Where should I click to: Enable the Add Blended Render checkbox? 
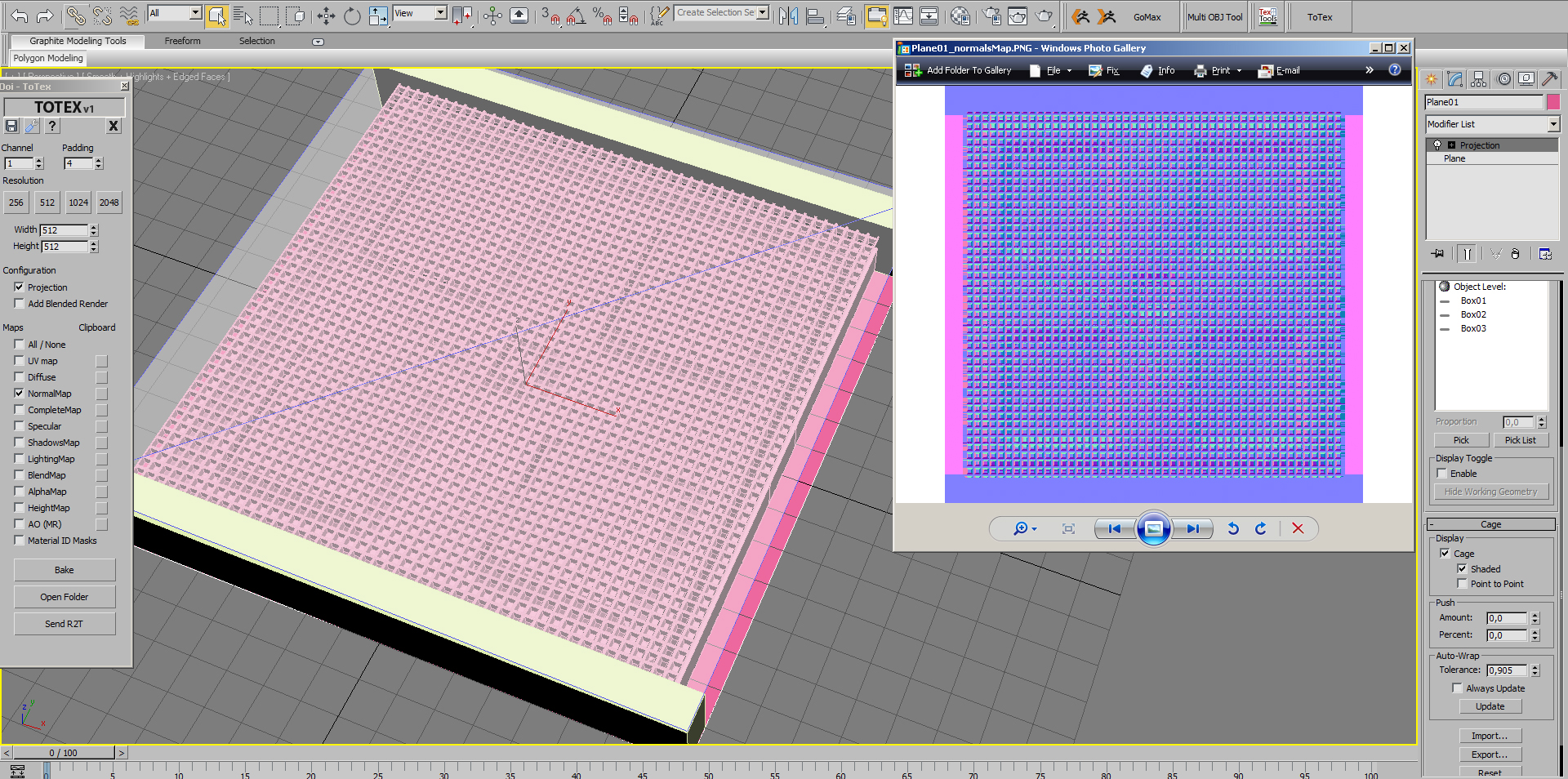(x=20, y=304)
